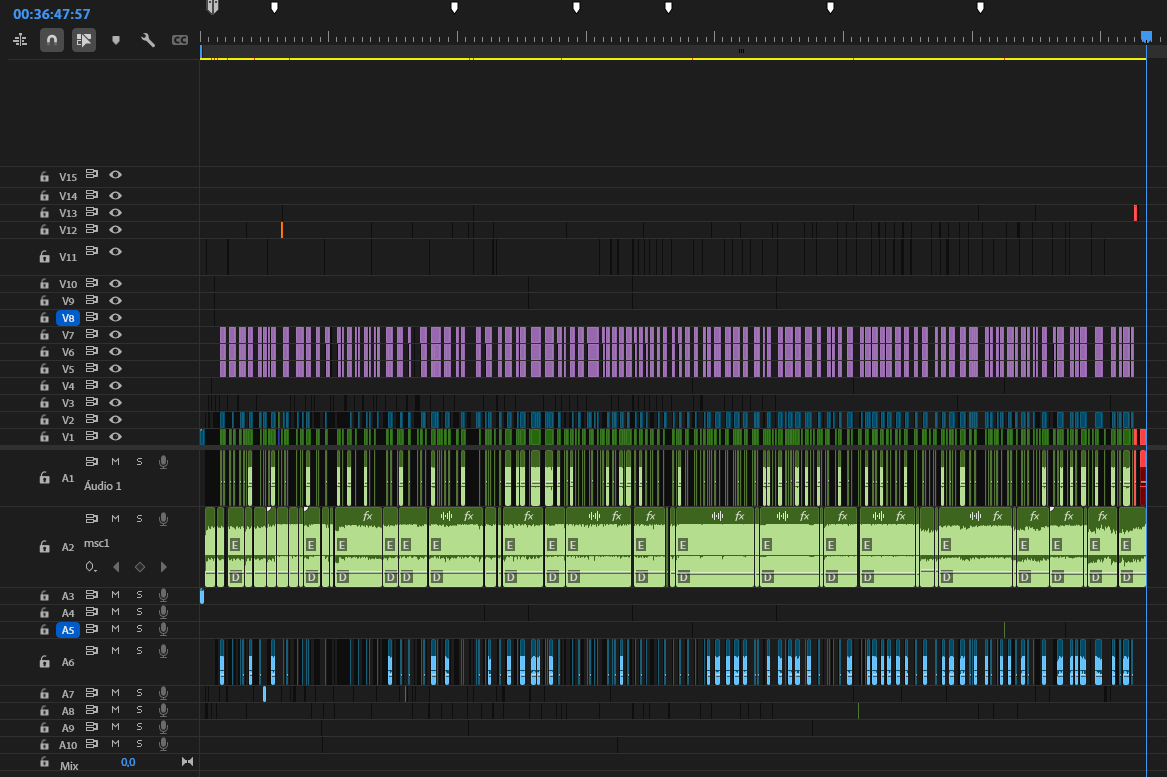The image size is (1167, 777).
Task: Go to previous keyframe on A2
Action: (x=116, y=567)
